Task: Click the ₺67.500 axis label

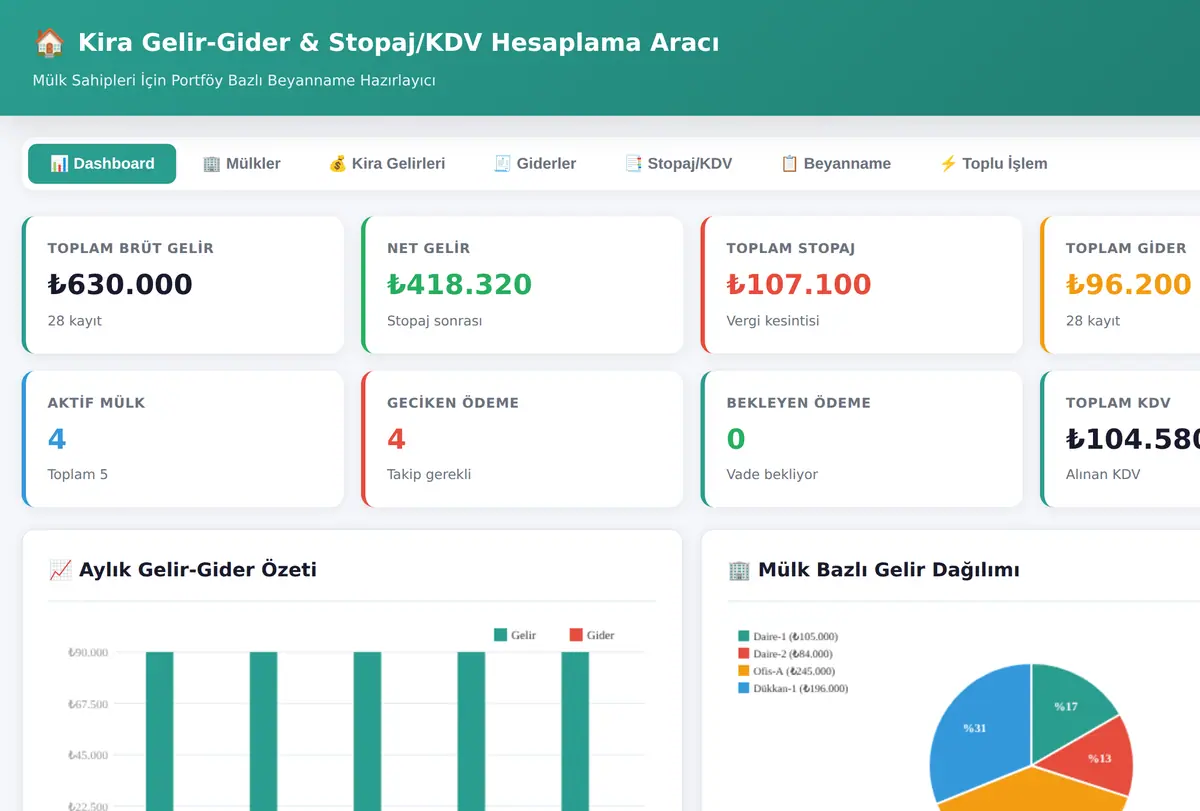Action: 88,704
